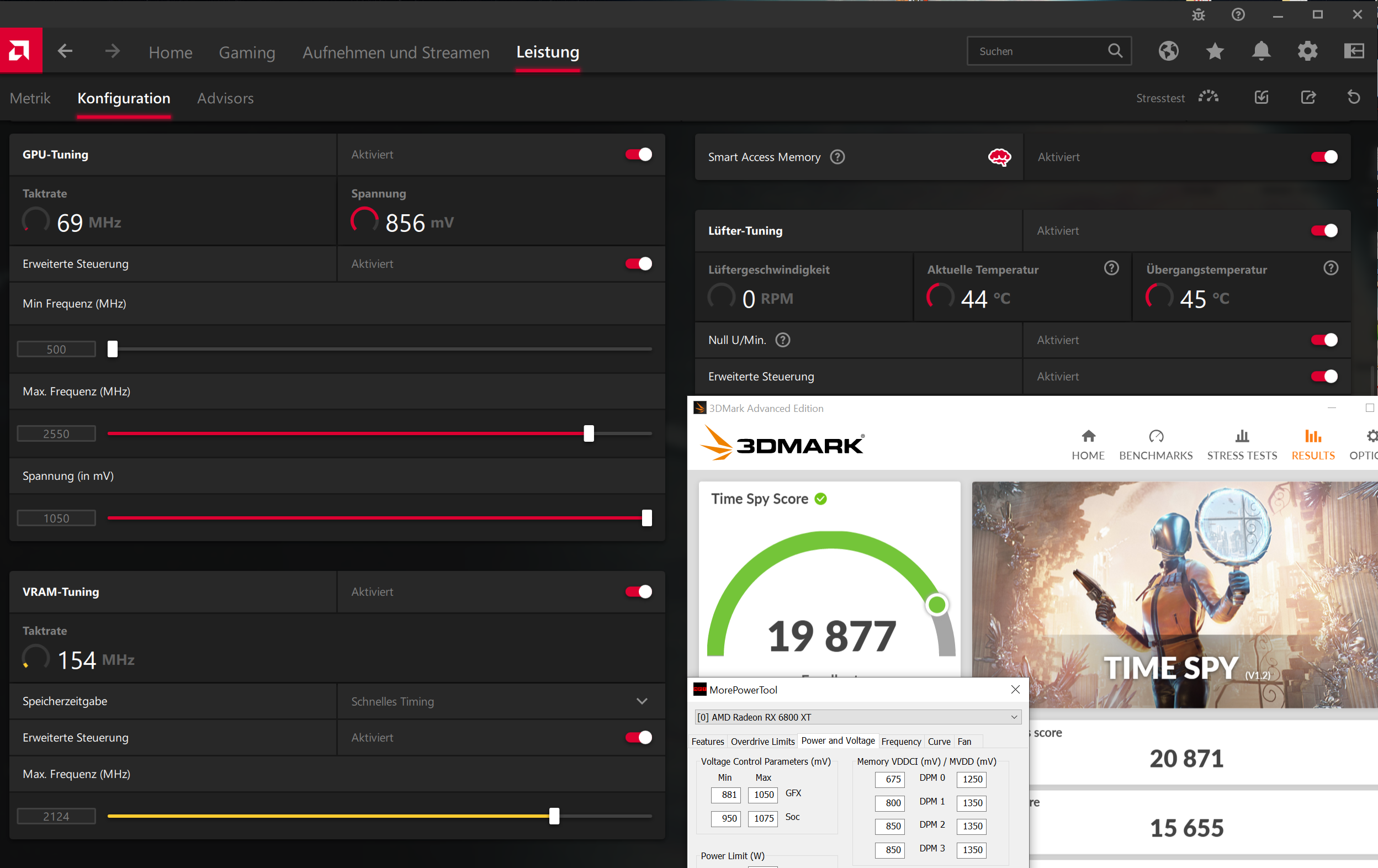Click the reset tuning undo icon
The image size is (1378, 868).
coord(1353,97)
